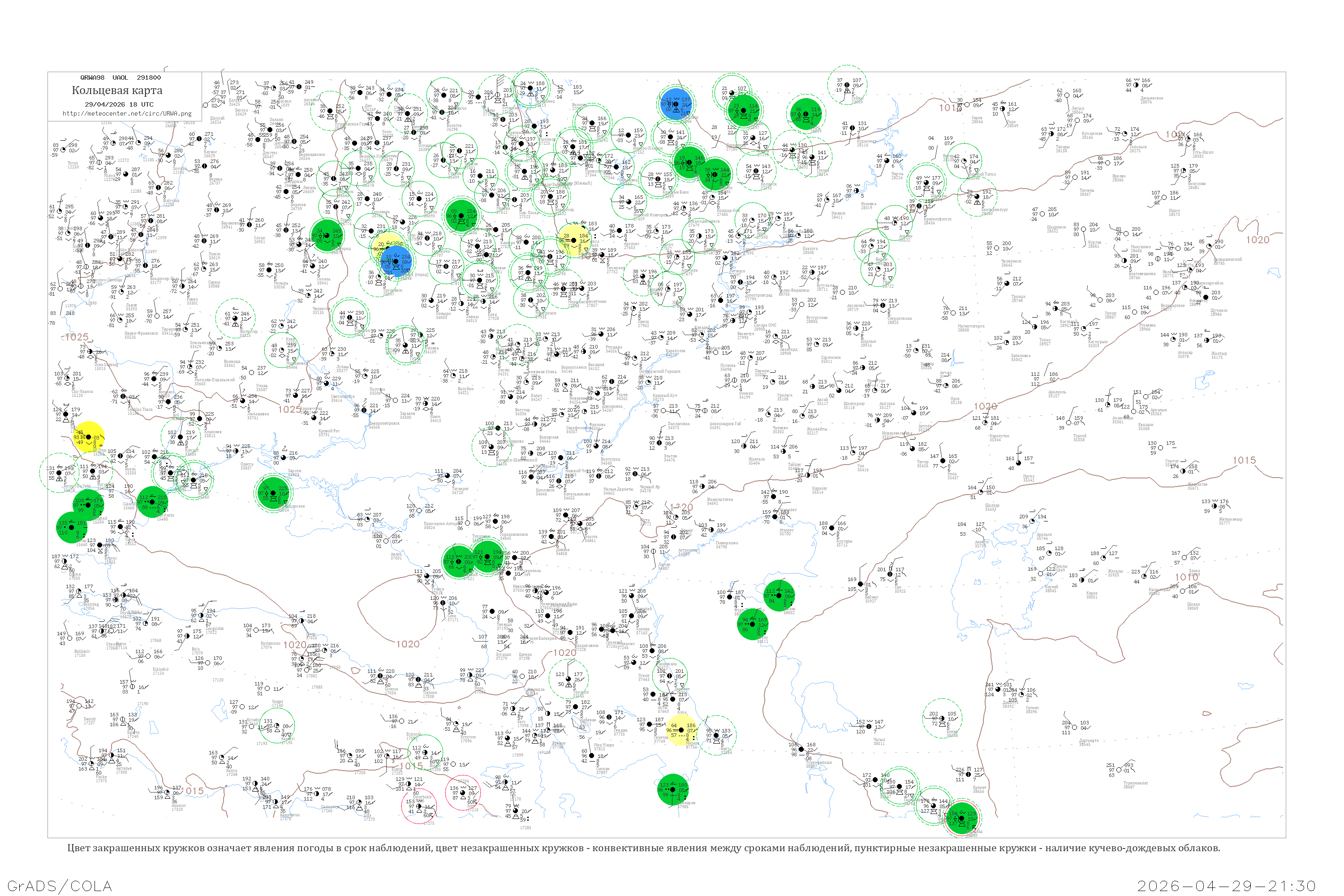Click the pale yellow circle at Мараза
This screenshot has height=896, width=1344.
click(x=681, y=730)
